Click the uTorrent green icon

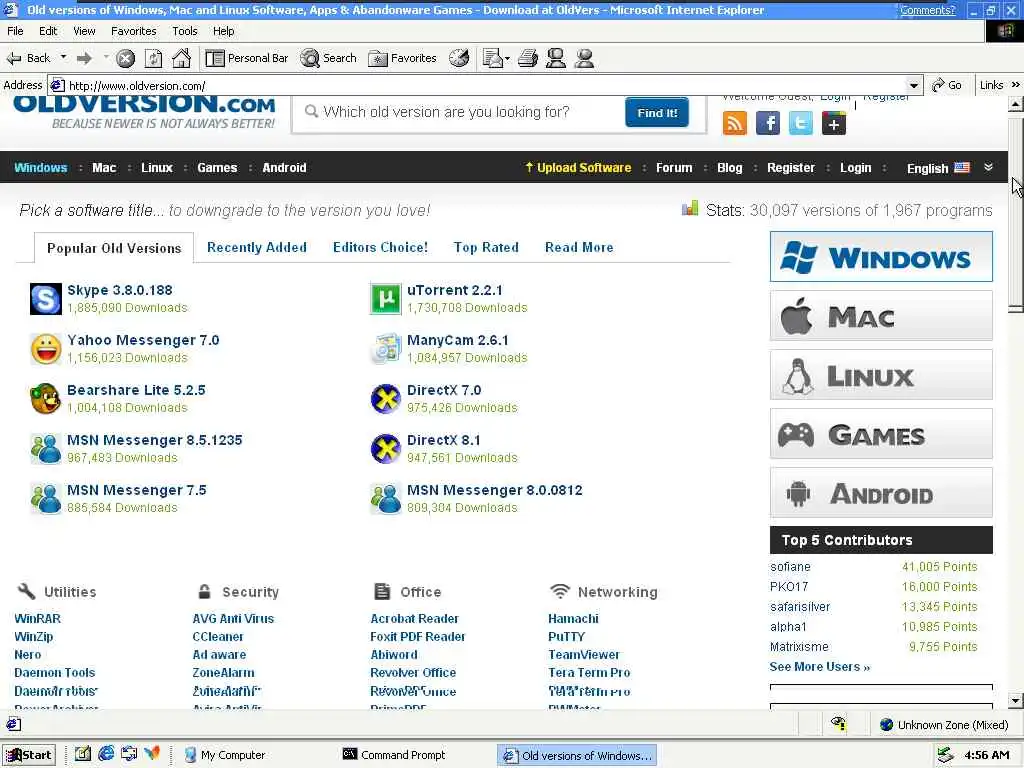click(385, 299)
